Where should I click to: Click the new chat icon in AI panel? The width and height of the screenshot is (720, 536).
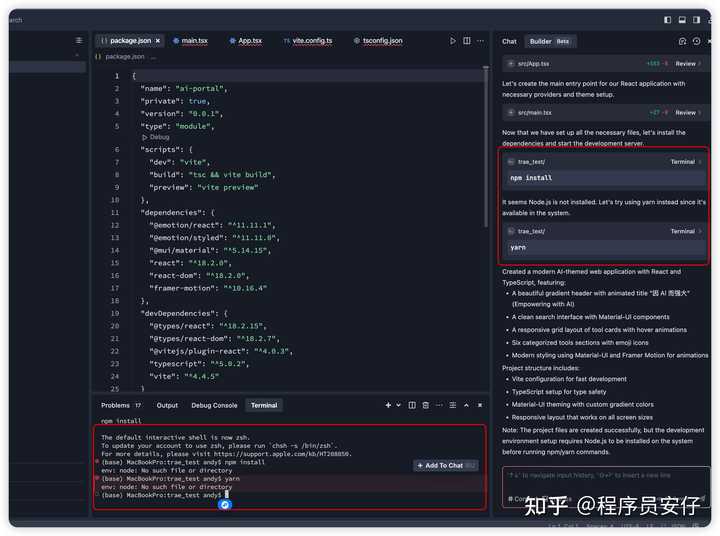682,41
